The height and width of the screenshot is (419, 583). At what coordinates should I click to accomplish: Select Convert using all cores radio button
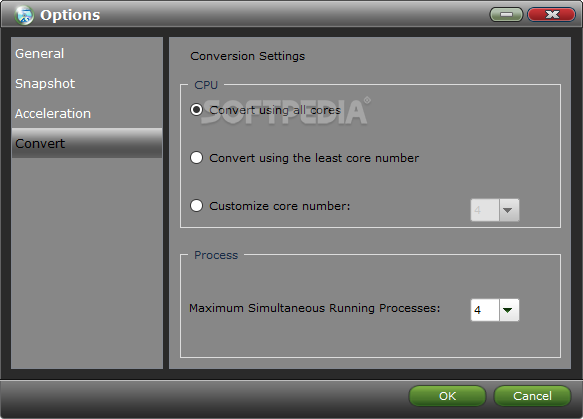pos(196,110)
